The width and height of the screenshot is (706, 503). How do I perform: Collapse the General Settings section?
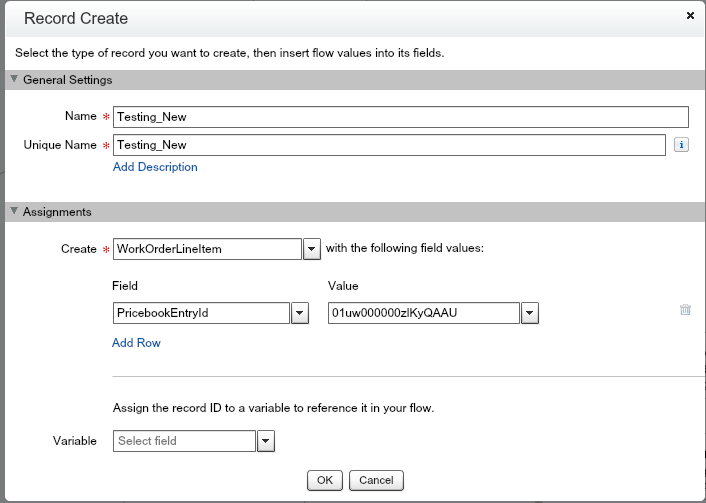(x=14, y=79)
